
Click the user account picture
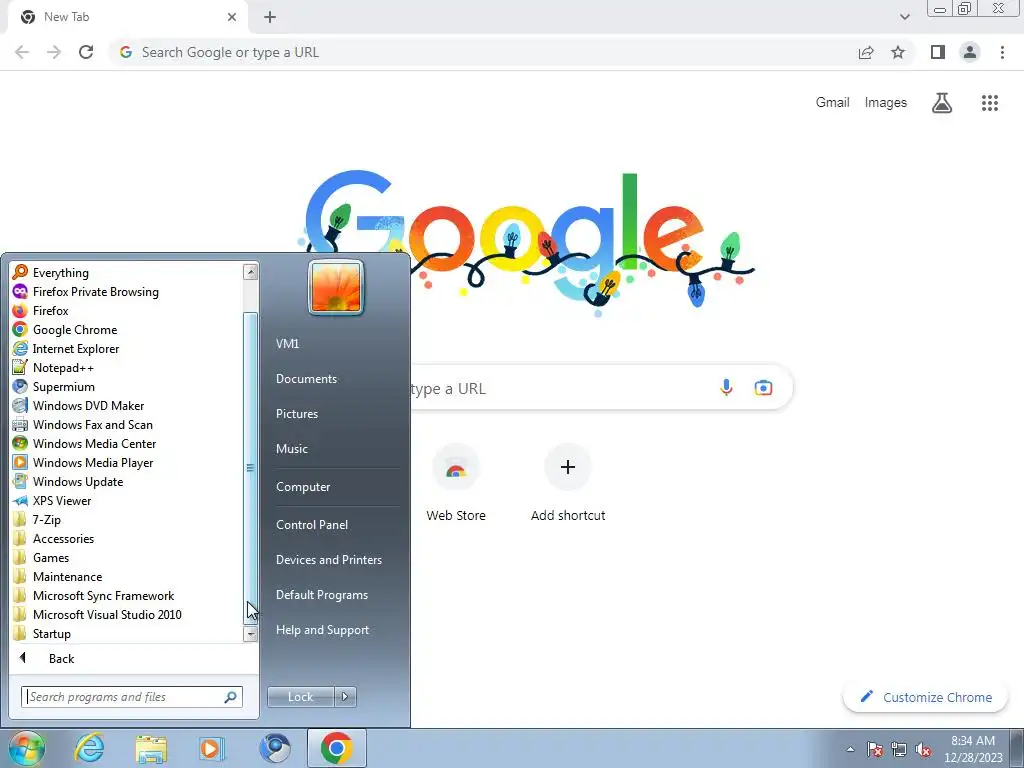pyautogui.click(x=336, y=287)
